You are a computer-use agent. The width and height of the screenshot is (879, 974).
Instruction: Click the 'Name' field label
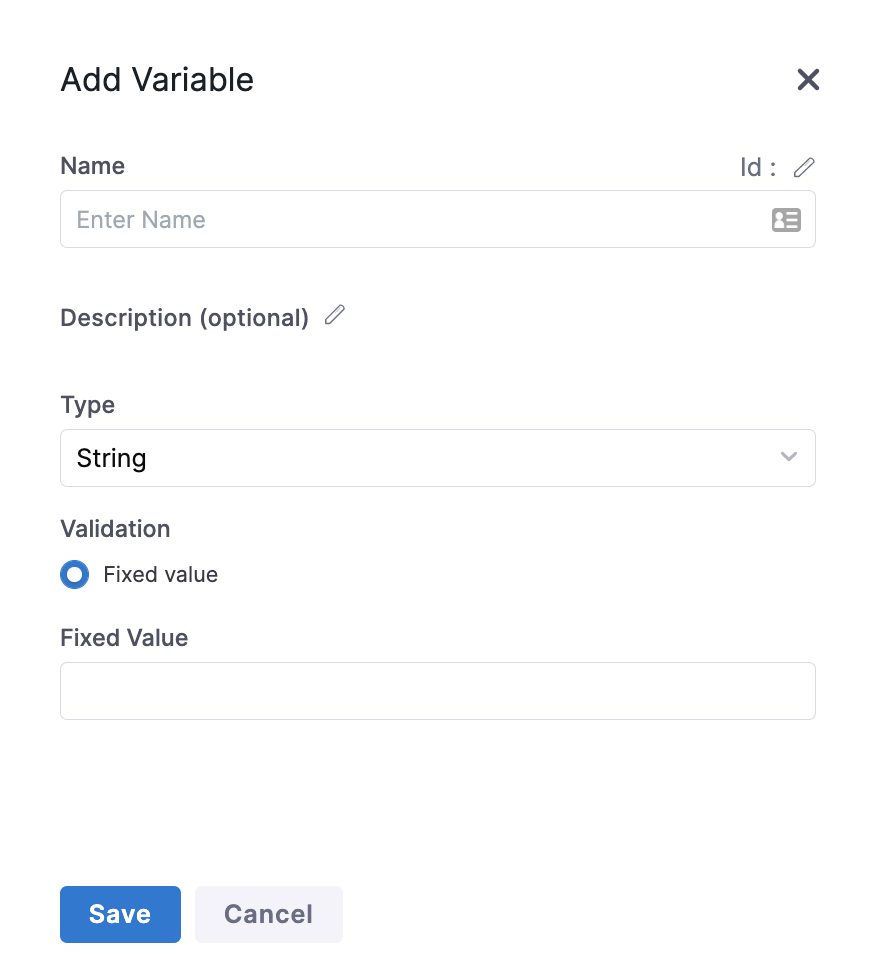[x=92, y=166]
